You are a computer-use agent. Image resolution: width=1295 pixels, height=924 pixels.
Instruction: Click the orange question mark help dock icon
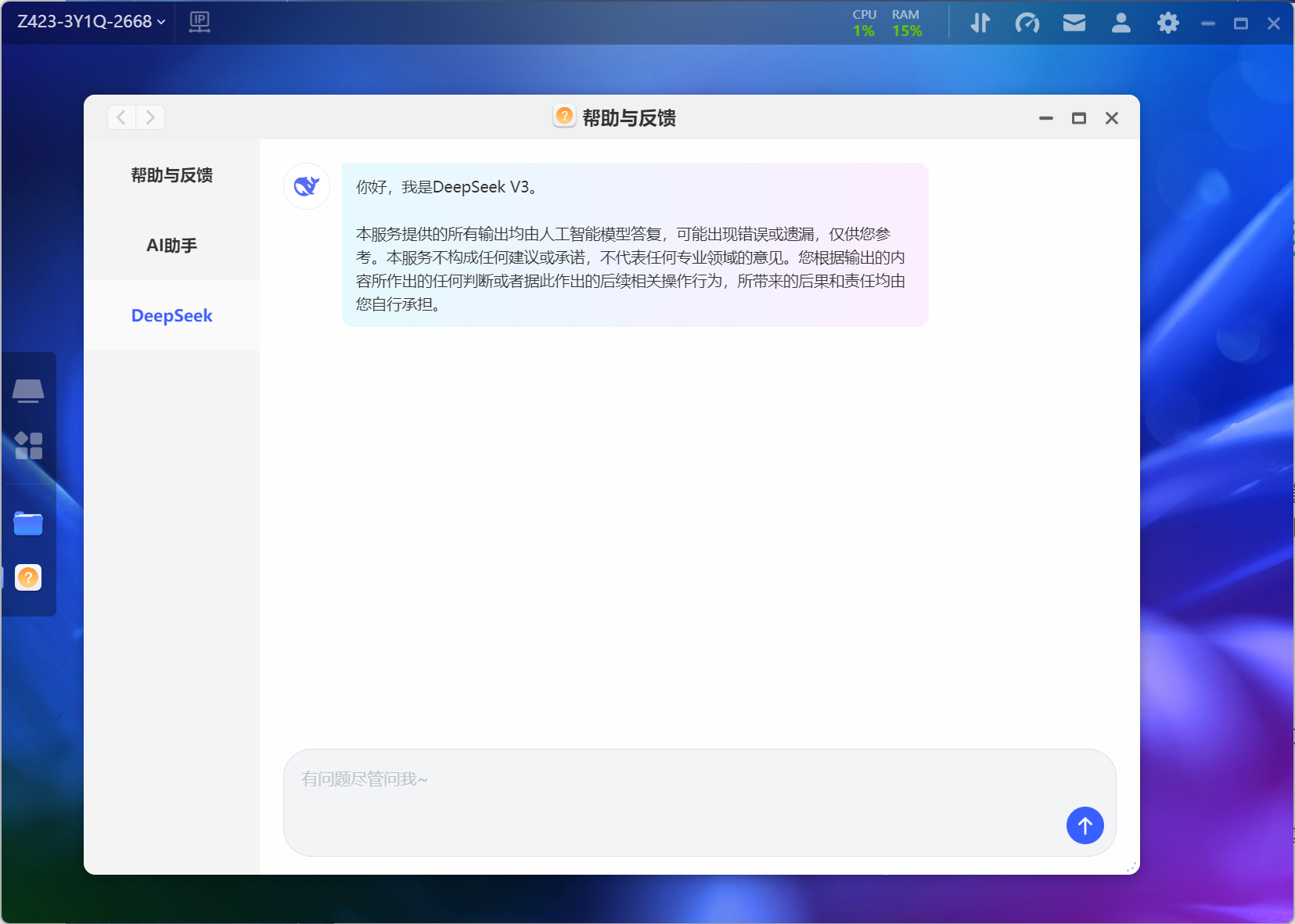tap(28, 577)
